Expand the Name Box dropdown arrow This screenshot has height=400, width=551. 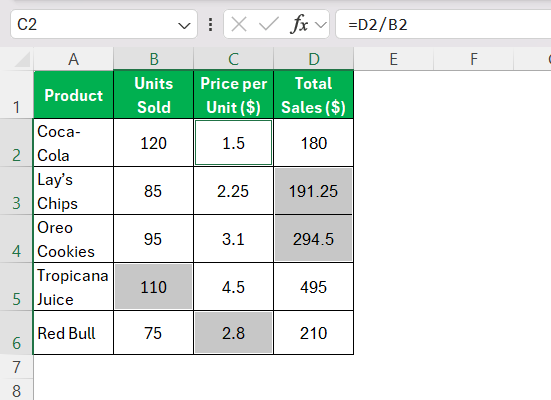(184, 25)
